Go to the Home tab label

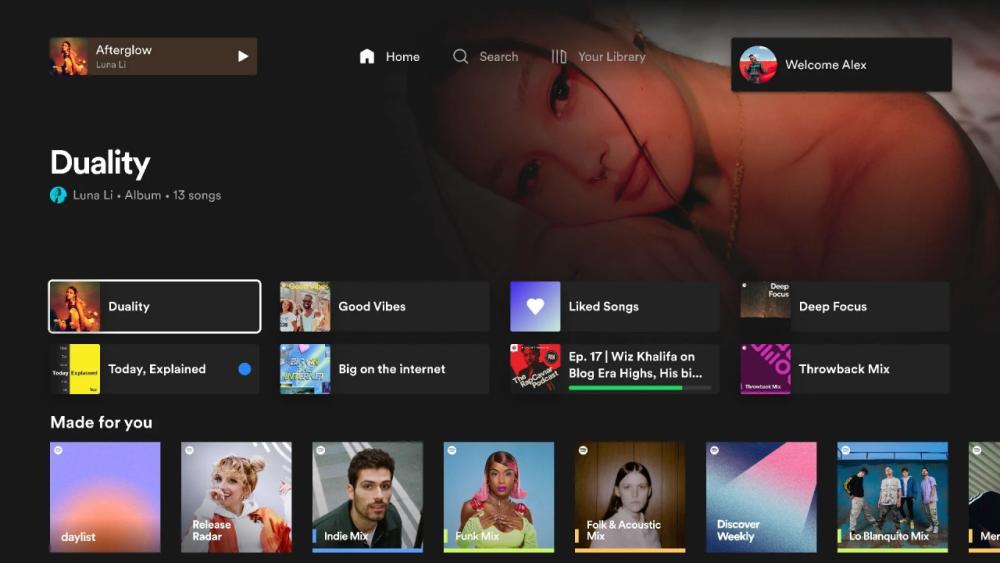click(402, 57)
